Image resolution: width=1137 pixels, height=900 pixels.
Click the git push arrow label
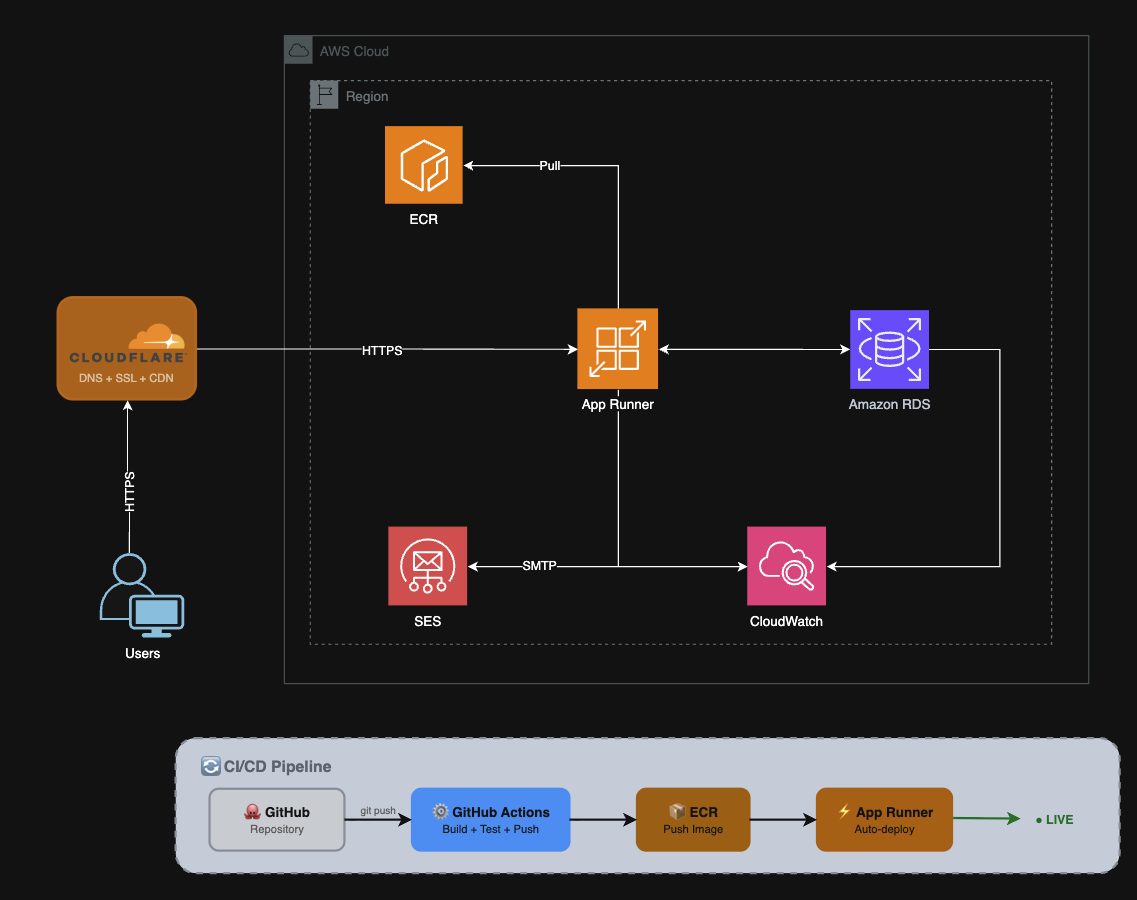[x=377, y=810]
